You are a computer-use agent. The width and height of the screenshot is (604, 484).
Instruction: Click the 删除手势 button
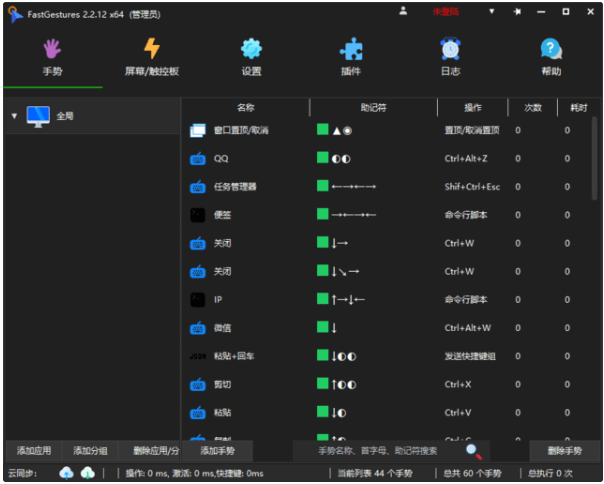point(565,451)
